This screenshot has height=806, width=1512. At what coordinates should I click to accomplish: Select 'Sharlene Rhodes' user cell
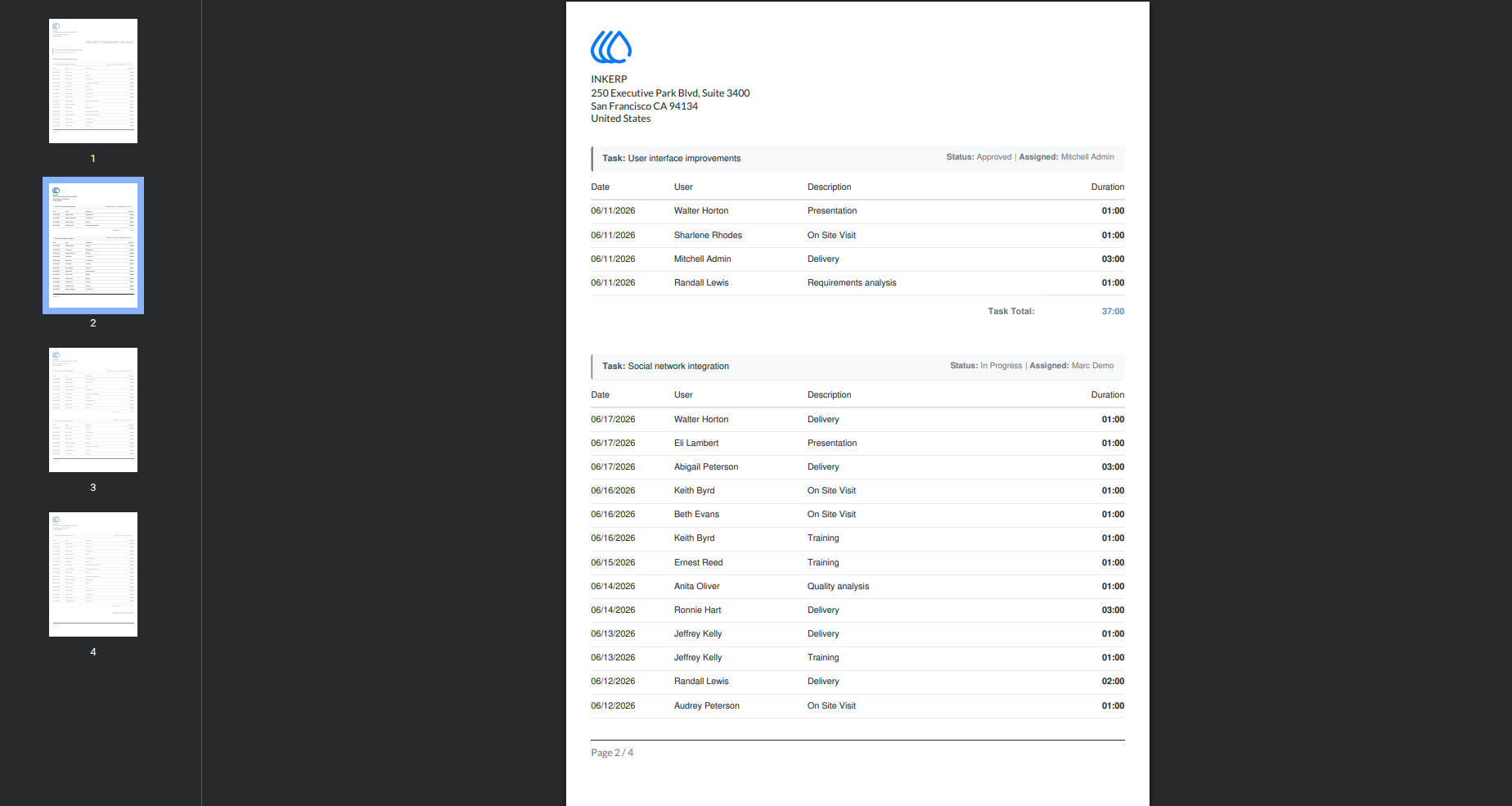click(708, 236)
